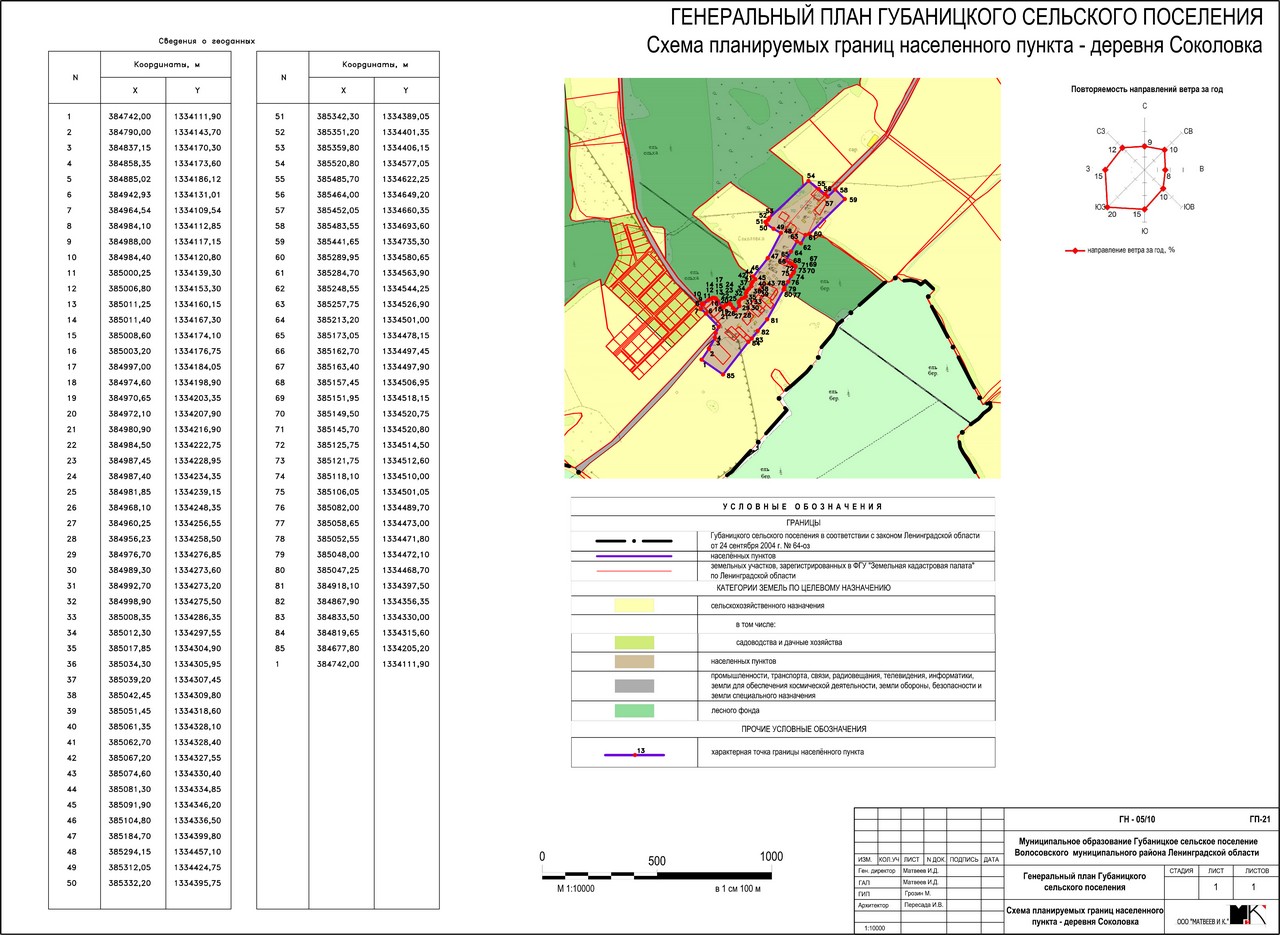The height and width of the screenshot is (935, 1280).
Task: Click the tan населенных пунктов category swatch
Action: click(634, 661)
